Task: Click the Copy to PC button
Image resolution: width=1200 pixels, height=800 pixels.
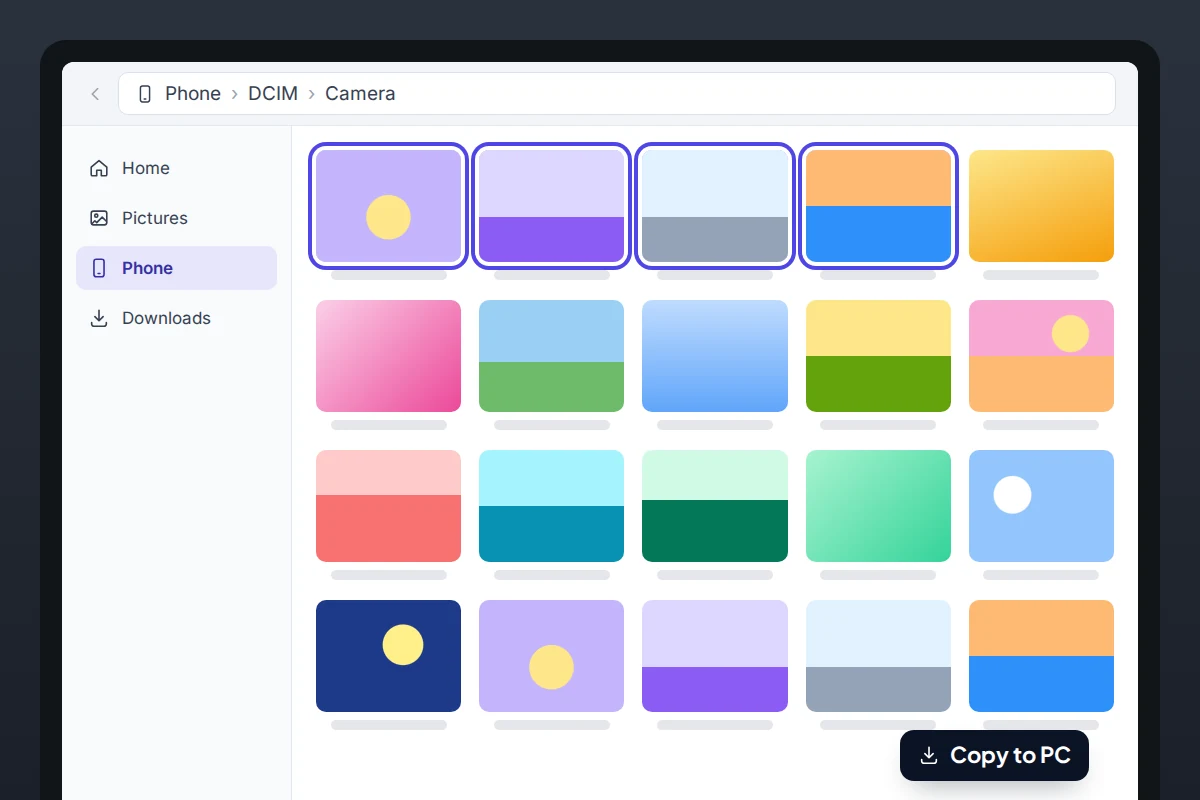Action: pos(994,755)
